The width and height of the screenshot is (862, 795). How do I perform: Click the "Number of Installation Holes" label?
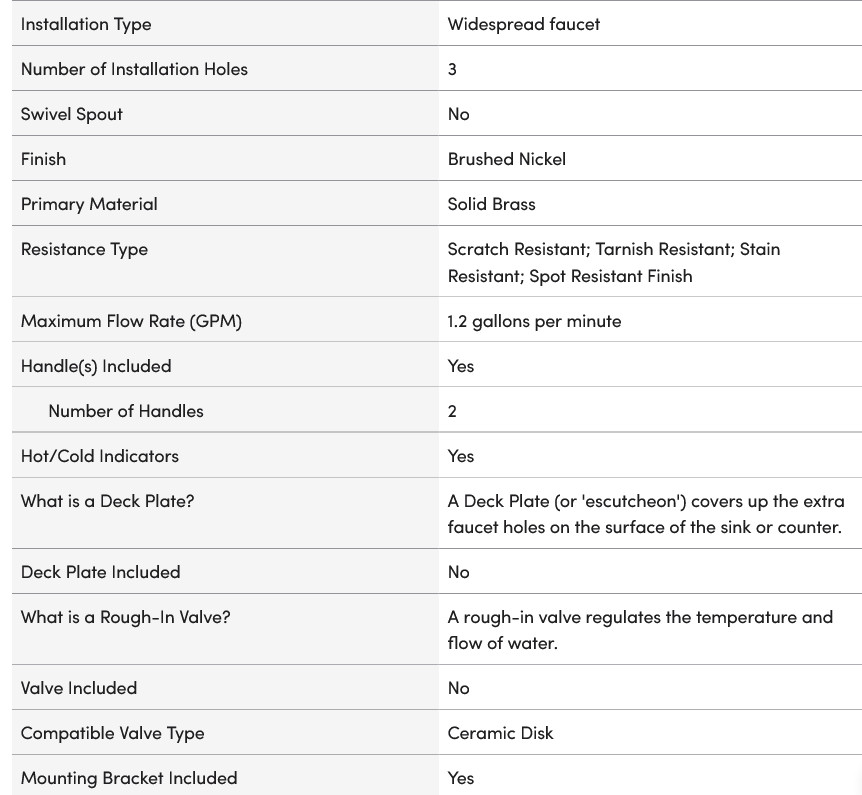coord(134,69)
